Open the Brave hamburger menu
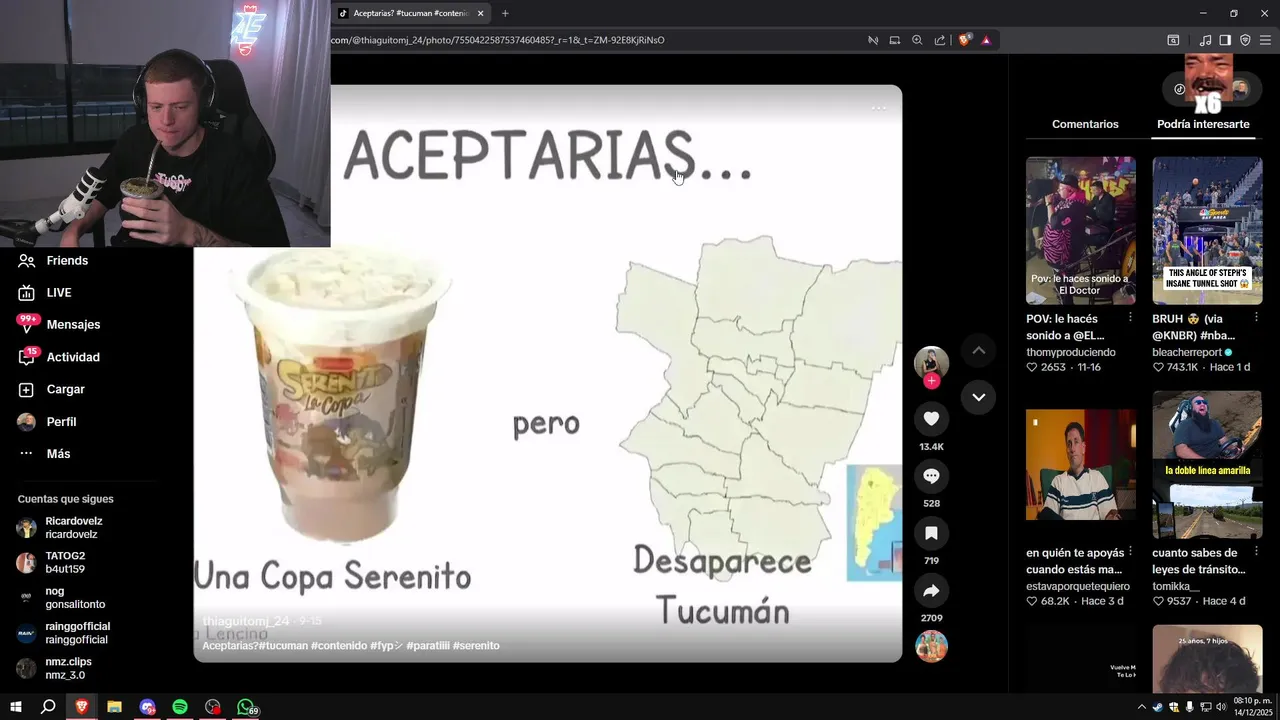 click(1265, 40)
